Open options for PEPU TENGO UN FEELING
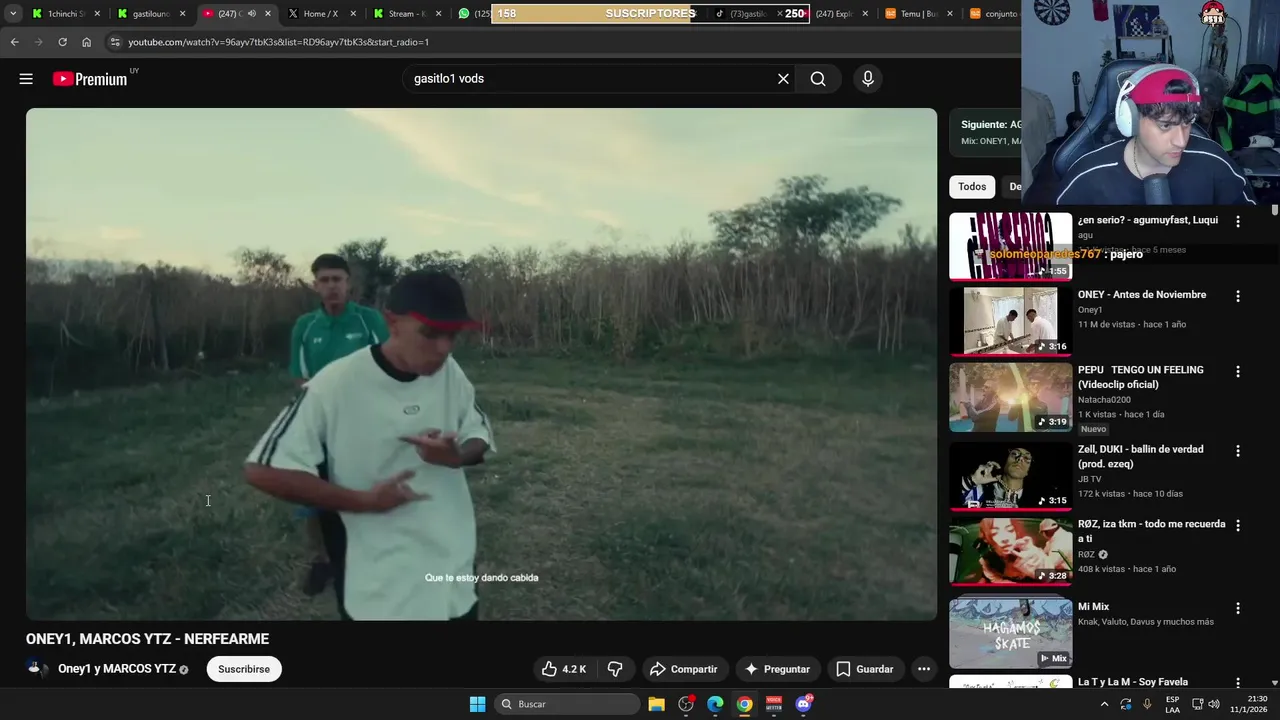1280x720 pixels. point(1238,372)
